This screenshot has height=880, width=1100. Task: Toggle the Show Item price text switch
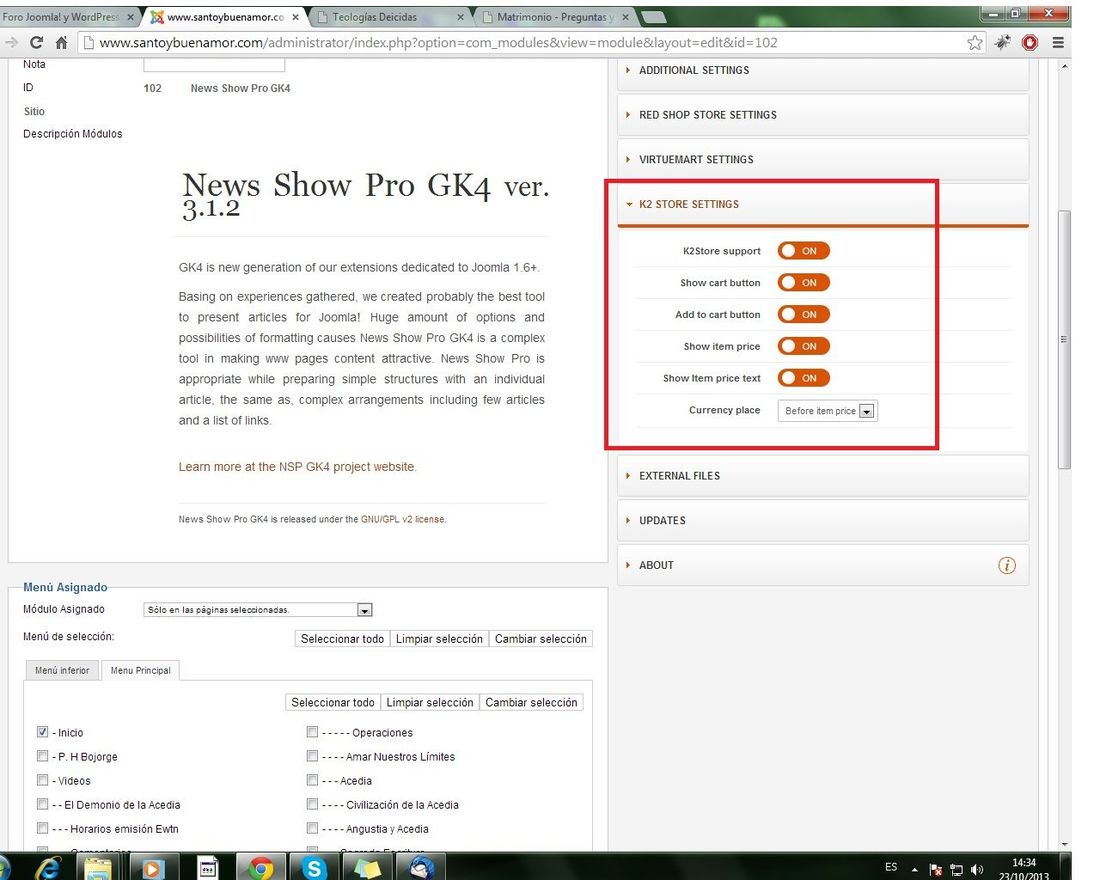(x=803, y=378)
